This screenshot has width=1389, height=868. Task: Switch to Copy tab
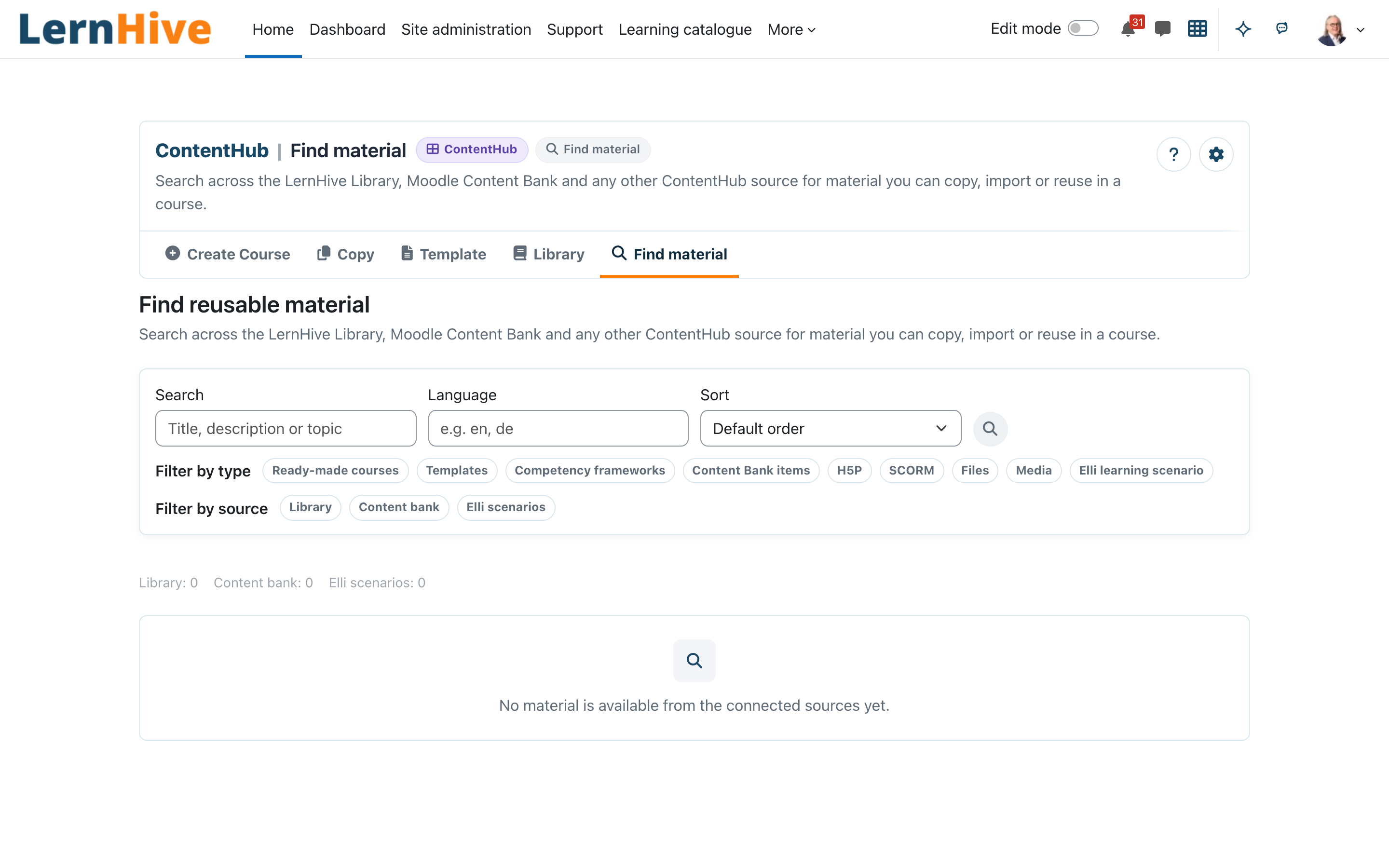(x=345, y=254)
